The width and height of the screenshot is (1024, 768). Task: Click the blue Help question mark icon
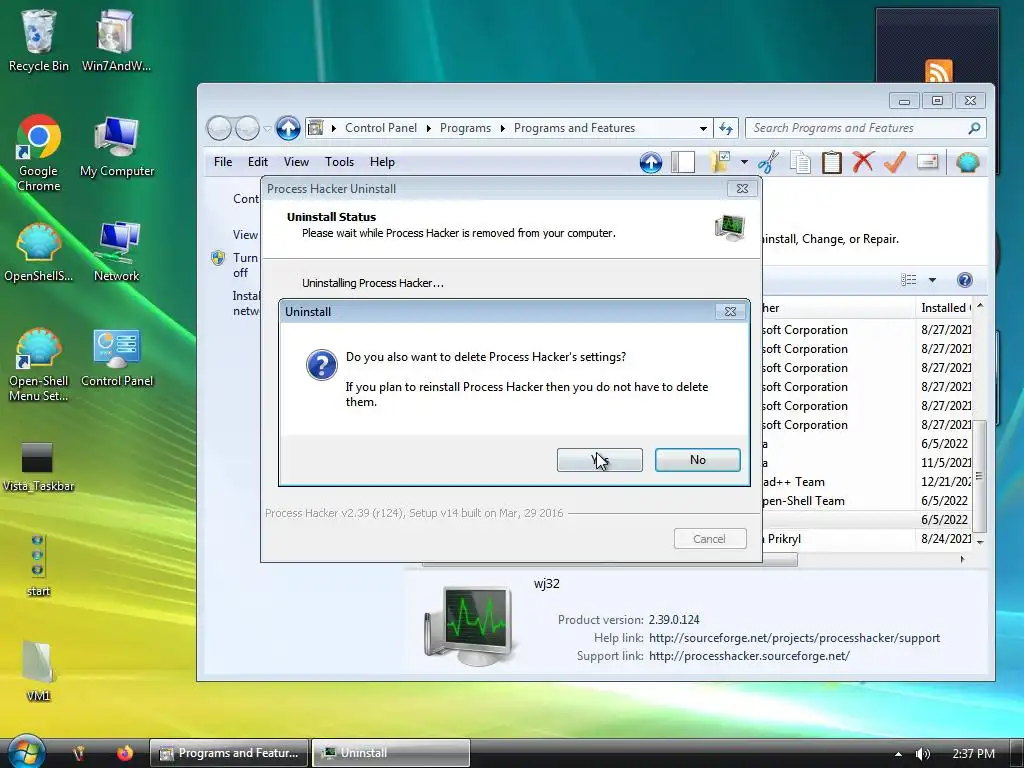pyautogui.click(x=965, y=280)
